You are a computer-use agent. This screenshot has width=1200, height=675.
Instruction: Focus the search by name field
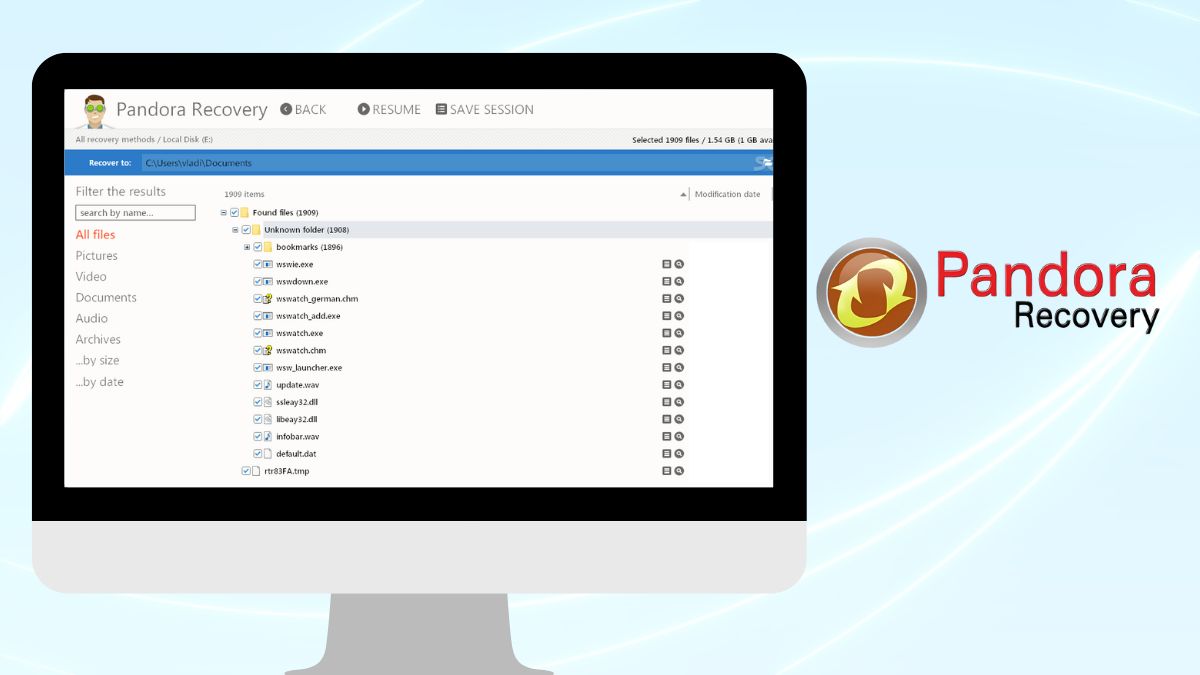point(136,213)
